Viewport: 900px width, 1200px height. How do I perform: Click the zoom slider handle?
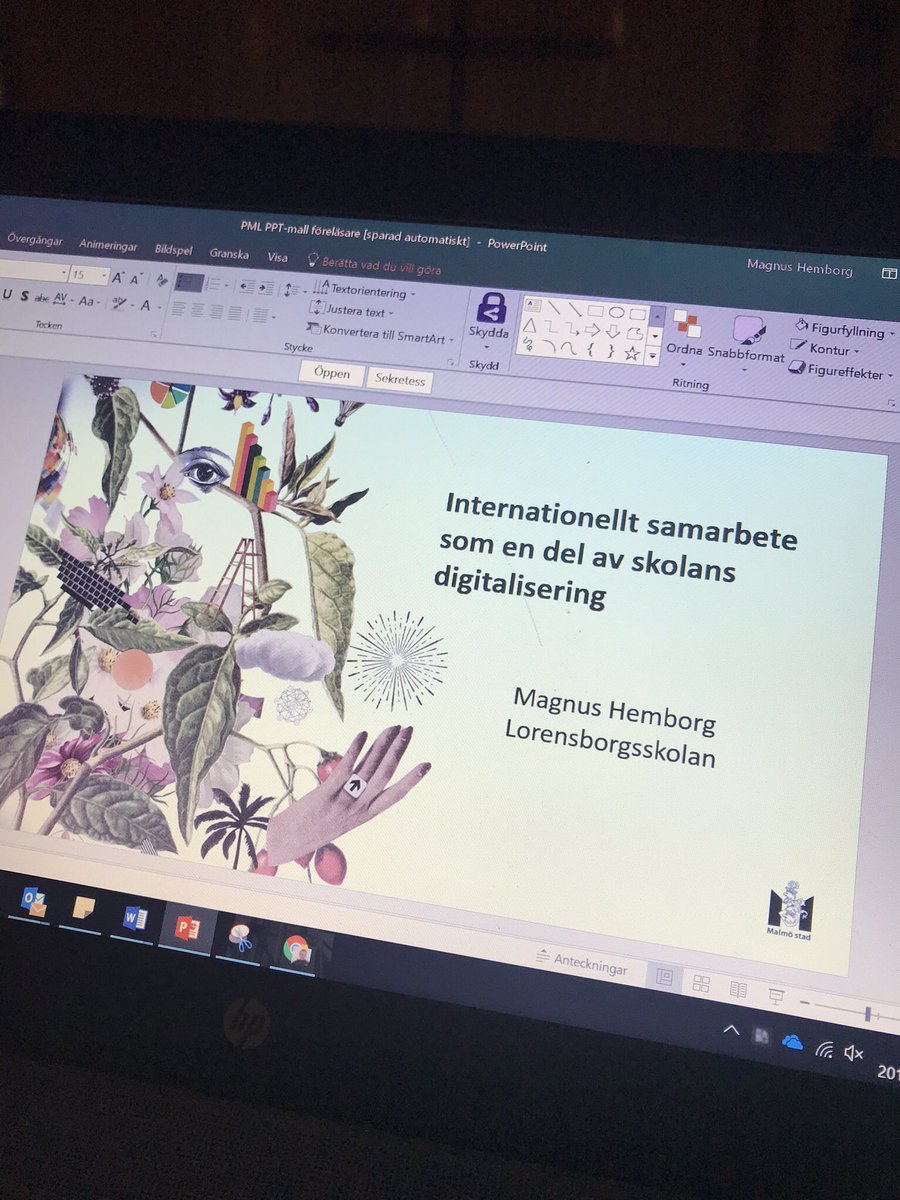(x=868, y=1013)
